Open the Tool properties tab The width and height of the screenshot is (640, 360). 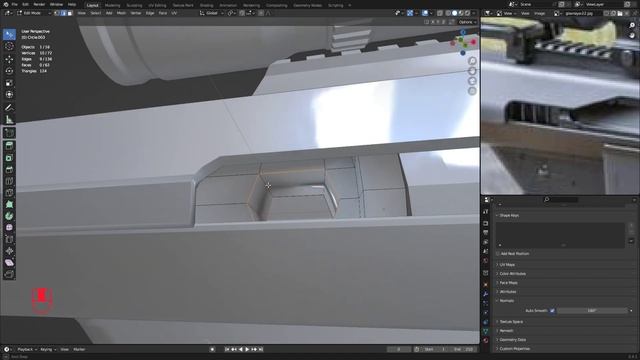pyautogui.click(x=486, y=212)
